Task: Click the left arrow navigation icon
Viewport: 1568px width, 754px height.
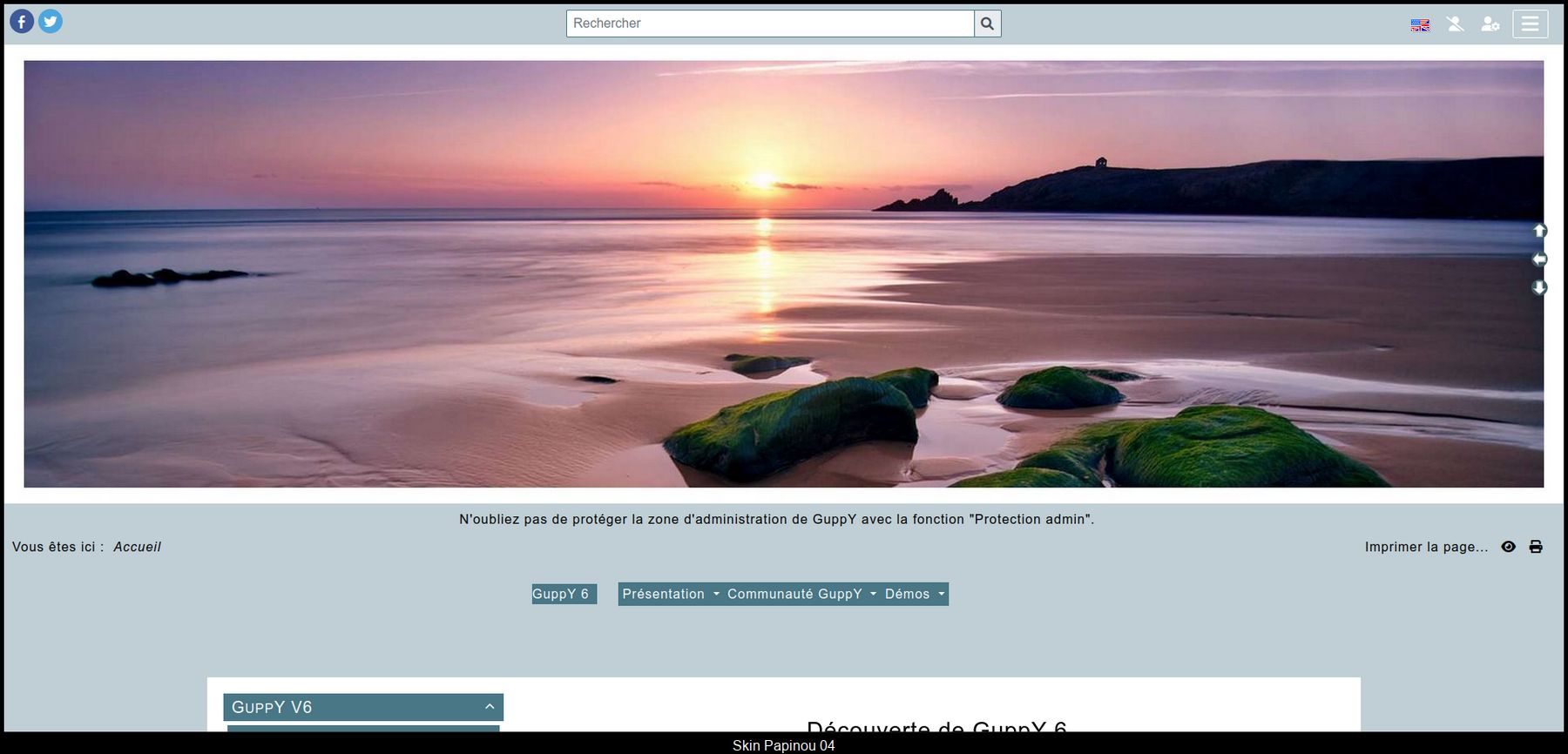Action: point(1539,259)
